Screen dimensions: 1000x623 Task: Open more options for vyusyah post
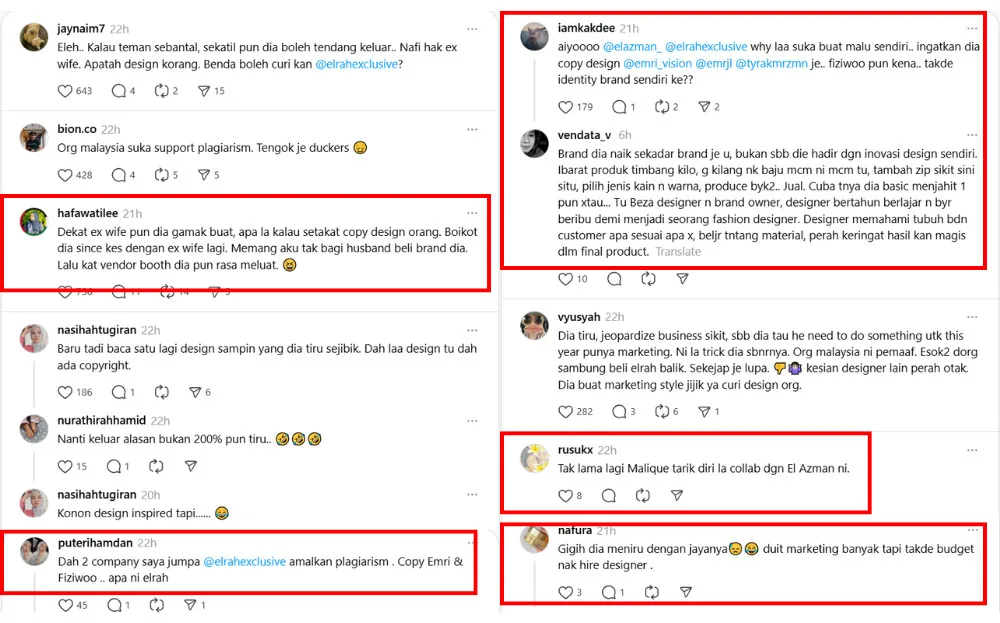coord(971,317)
